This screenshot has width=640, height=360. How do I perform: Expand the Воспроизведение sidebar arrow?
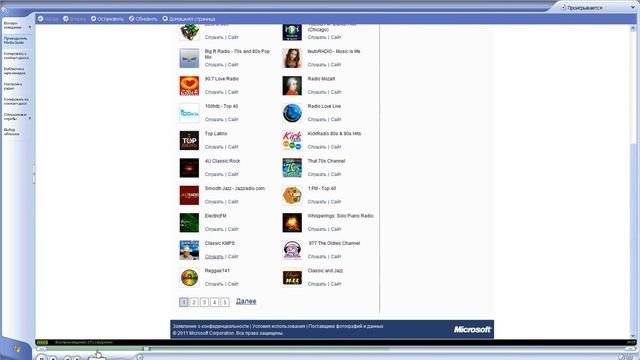(x=30, y=27)
